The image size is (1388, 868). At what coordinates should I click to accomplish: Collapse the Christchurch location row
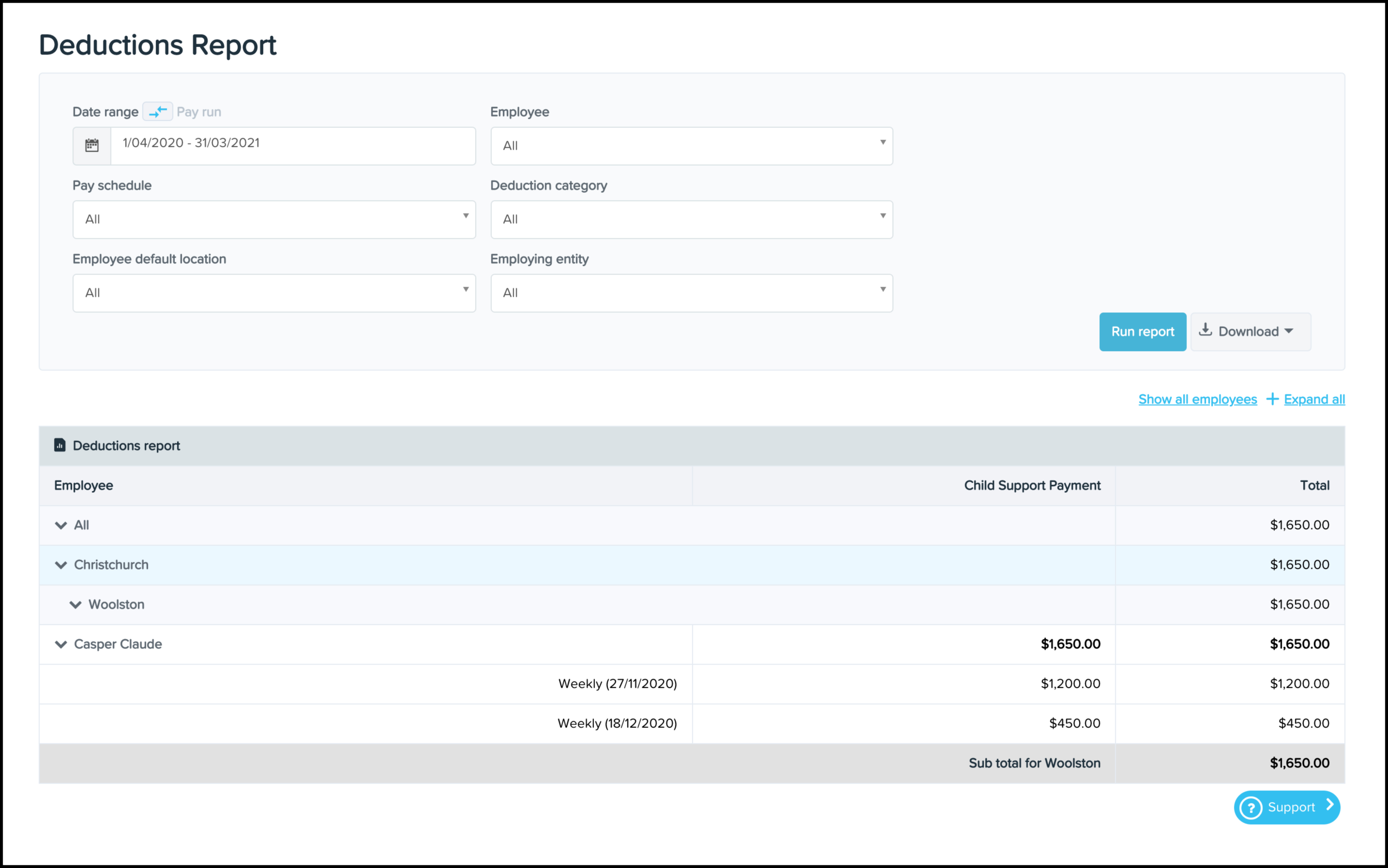tap(61, 565)
